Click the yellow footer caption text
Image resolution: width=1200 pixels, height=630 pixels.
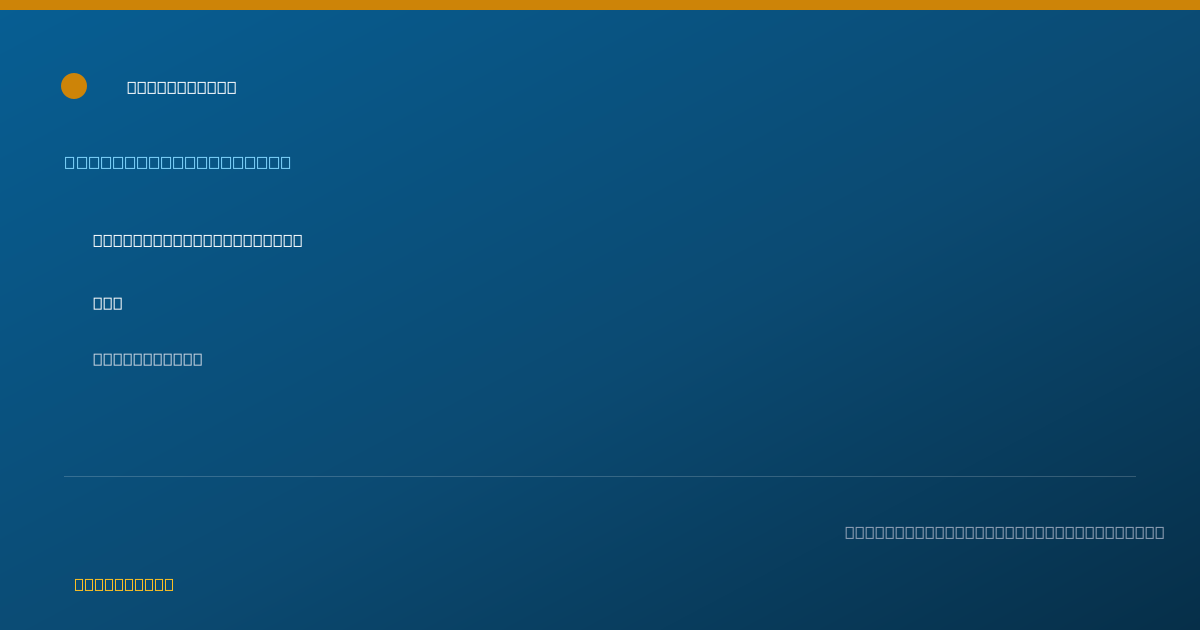click(124, 584)
